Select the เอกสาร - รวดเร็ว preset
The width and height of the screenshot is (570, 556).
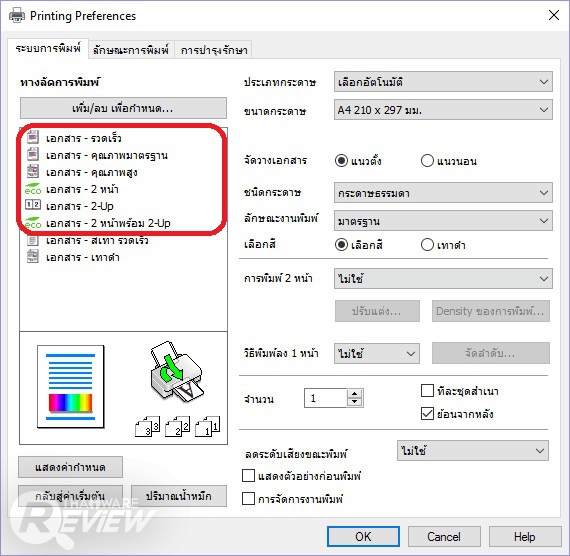84,138
